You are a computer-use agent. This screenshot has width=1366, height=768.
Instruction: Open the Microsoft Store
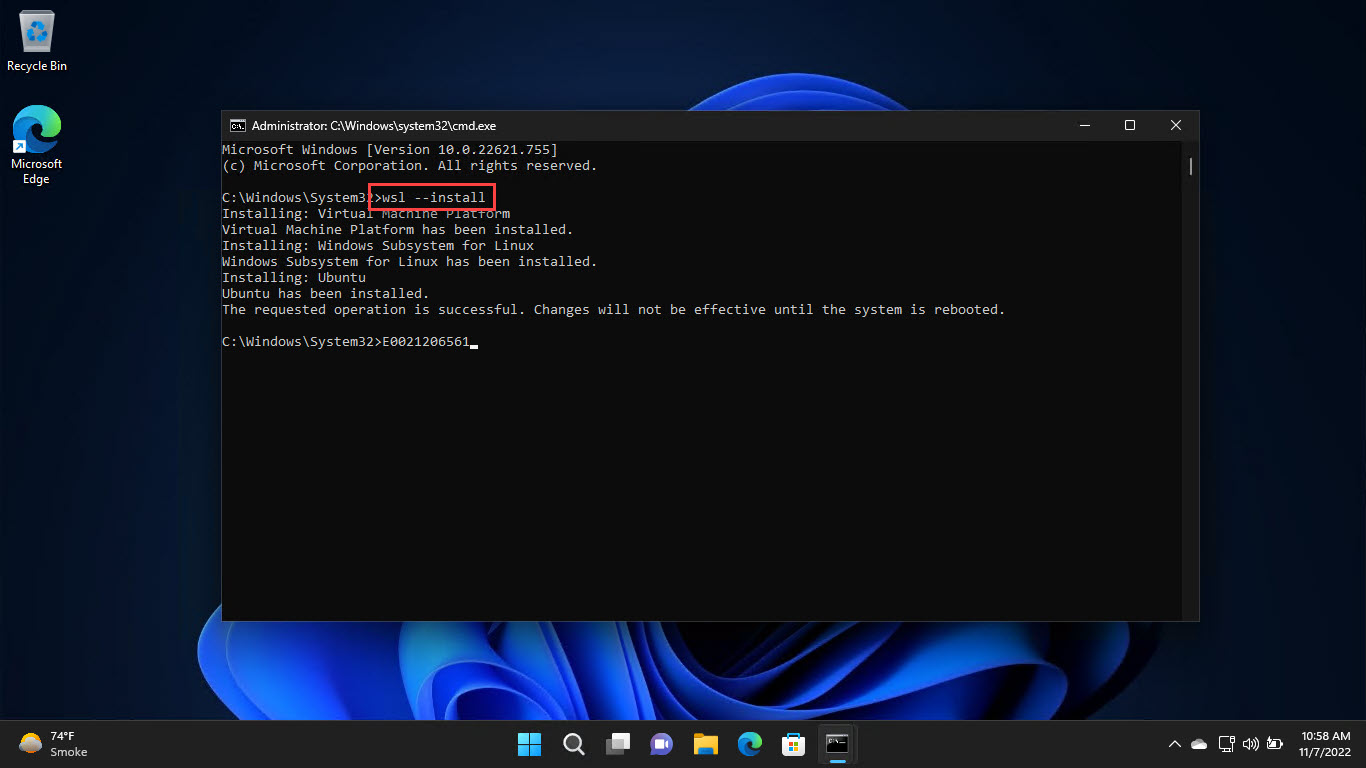[x=793, y=744]
